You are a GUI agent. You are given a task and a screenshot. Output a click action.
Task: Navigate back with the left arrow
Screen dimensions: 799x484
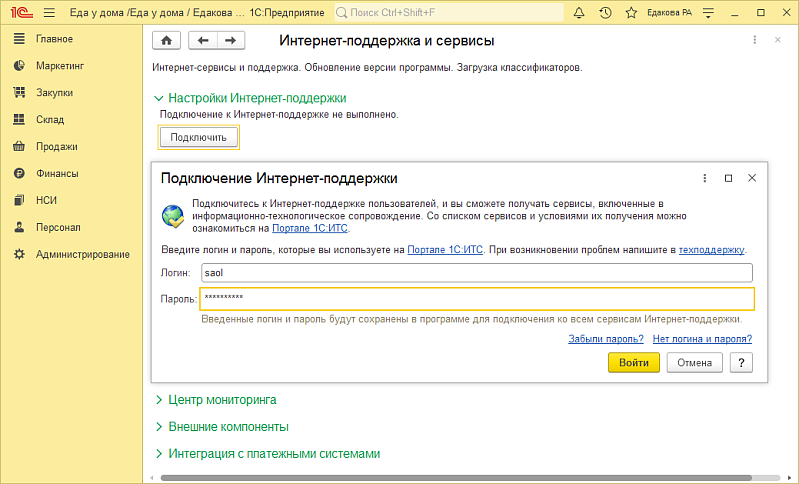tap(203, 40)
